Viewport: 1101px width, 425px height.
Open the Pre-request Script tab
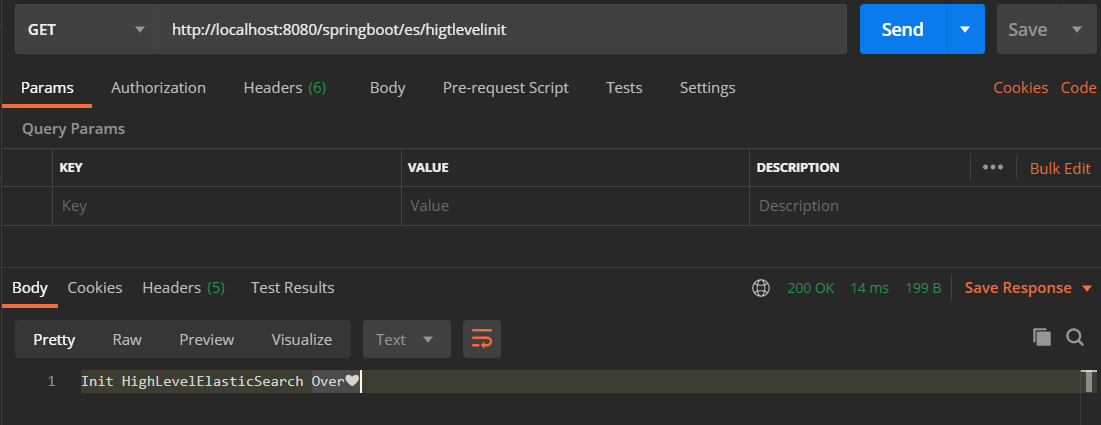click(x=505, y=88)
